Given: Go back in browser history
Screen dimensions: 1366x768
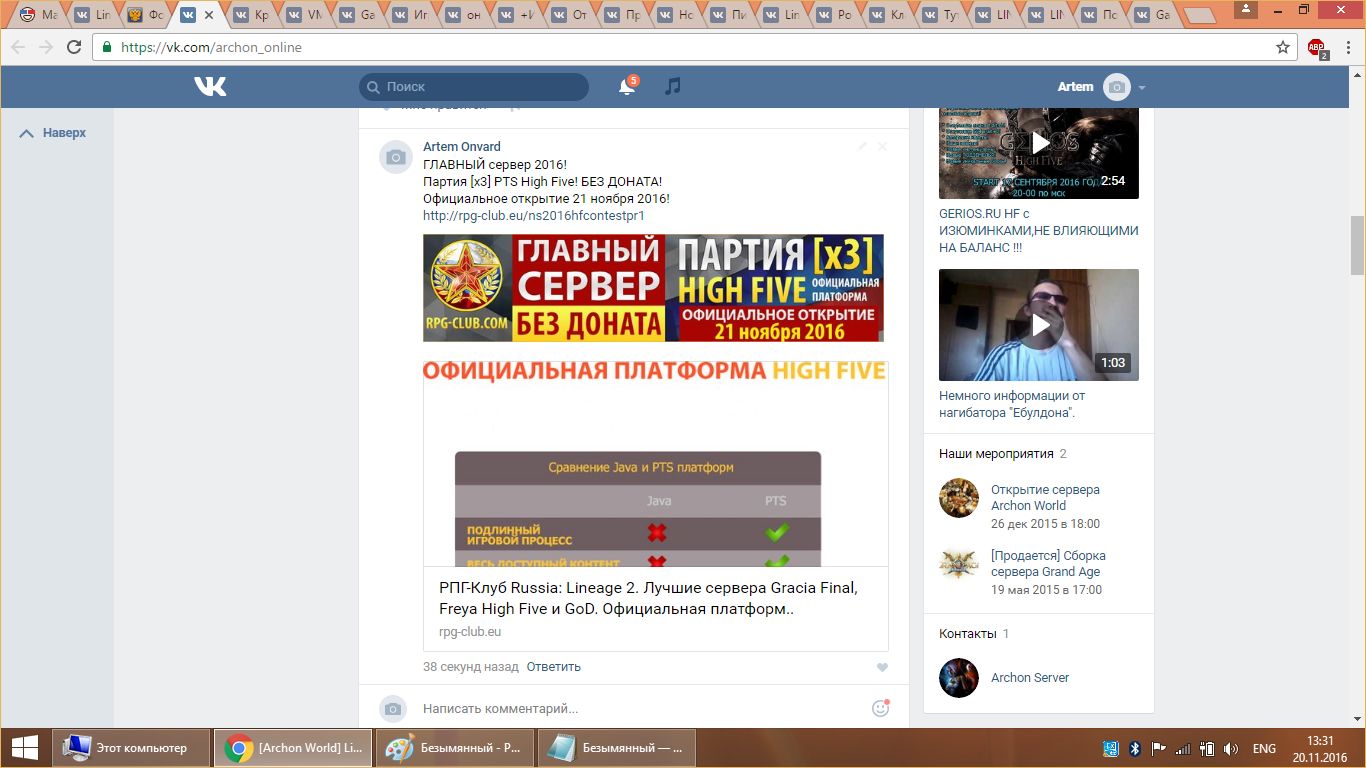Looking at the screenshot, I should pos(18,47).
